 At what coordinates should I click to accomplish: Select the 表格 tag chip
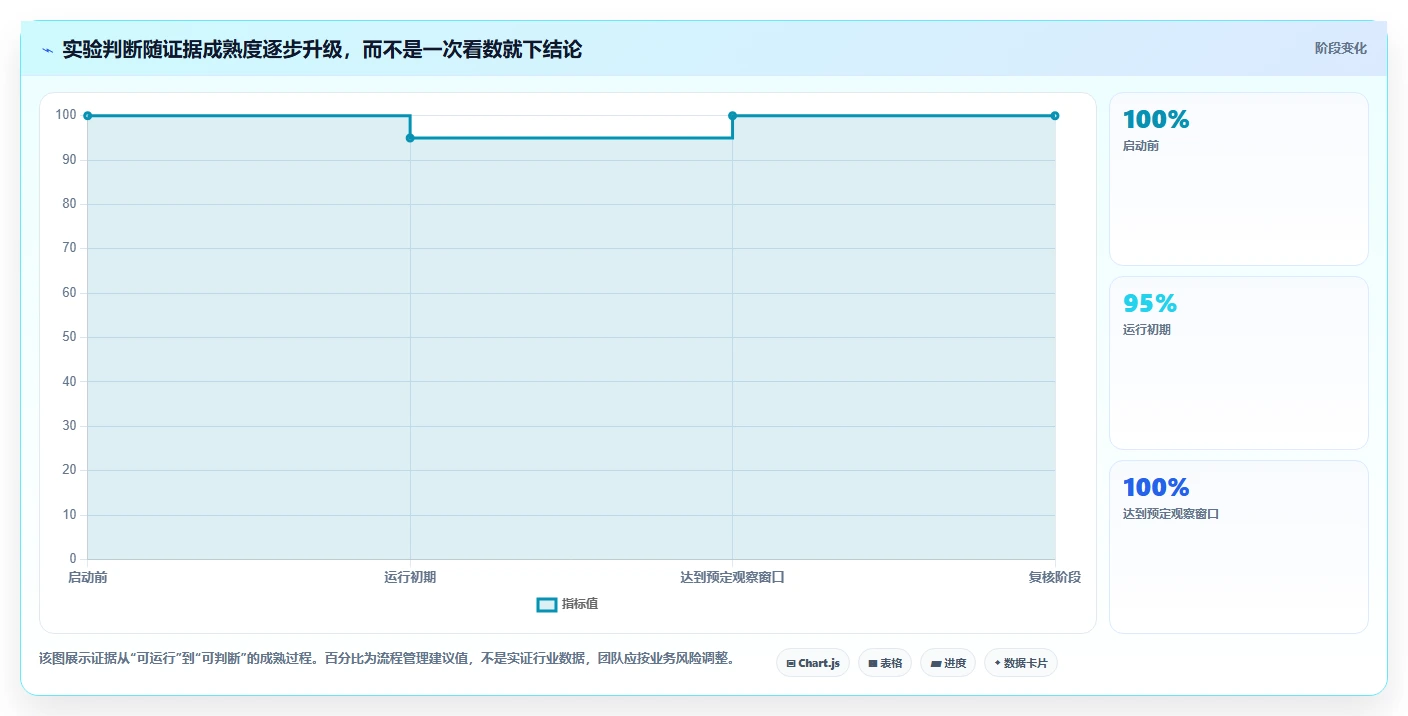point(884,663)
